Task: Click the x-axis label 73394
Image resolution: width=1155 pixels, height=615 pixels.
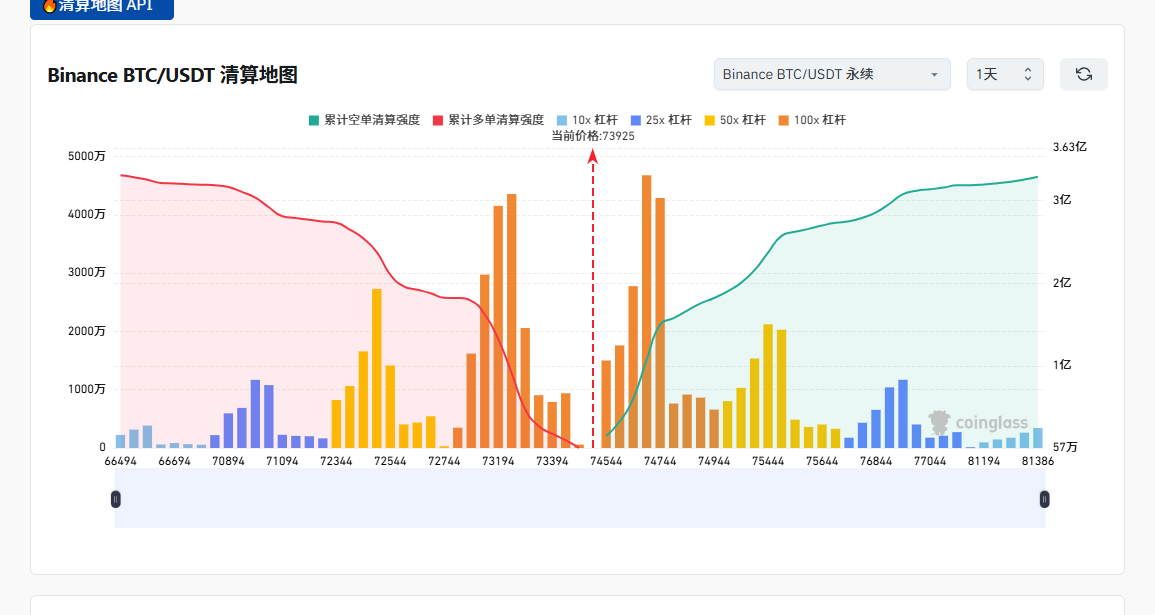Action: 552,461
